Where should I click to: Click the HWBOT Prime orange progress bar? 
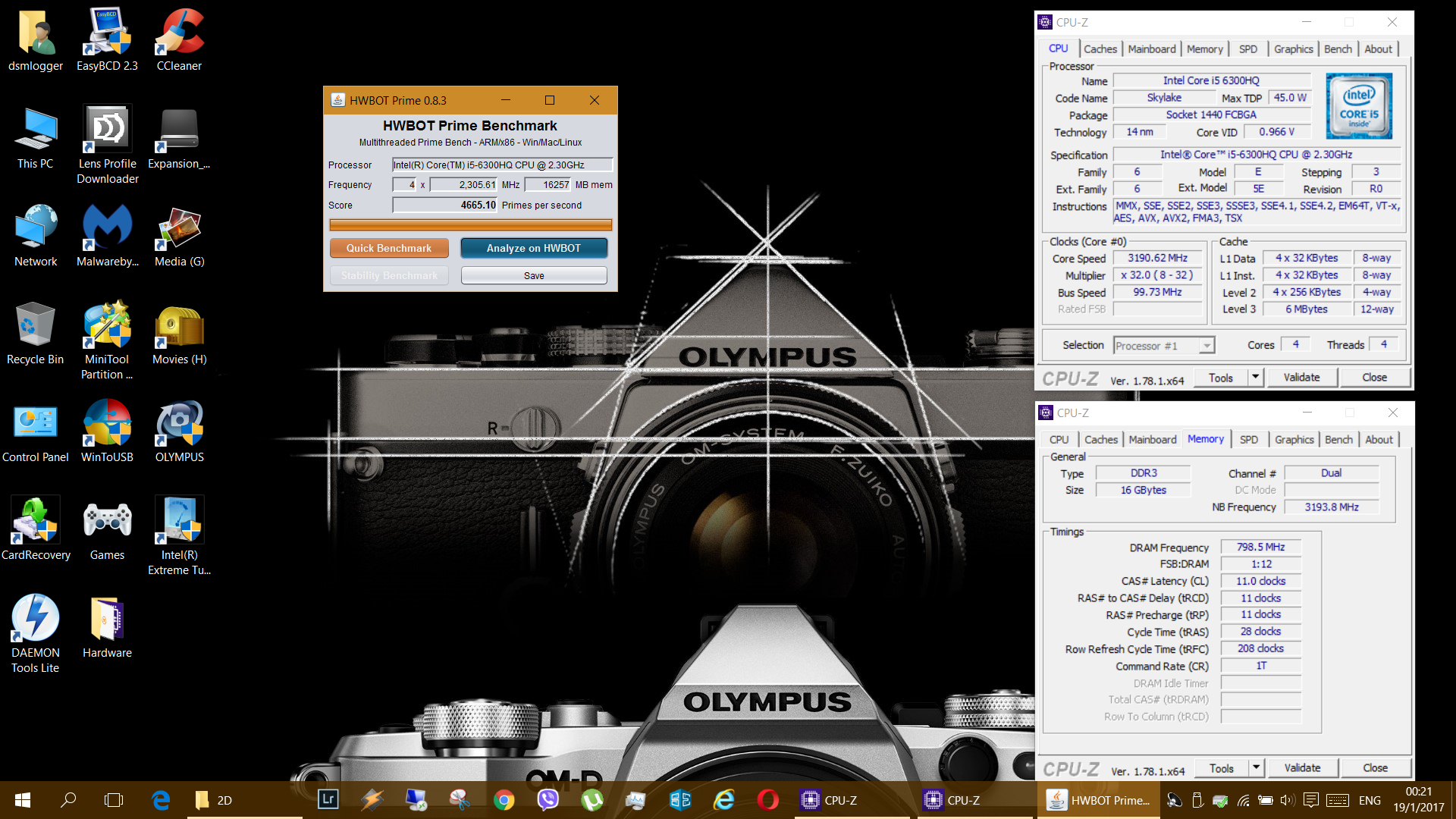coord(471,224)
